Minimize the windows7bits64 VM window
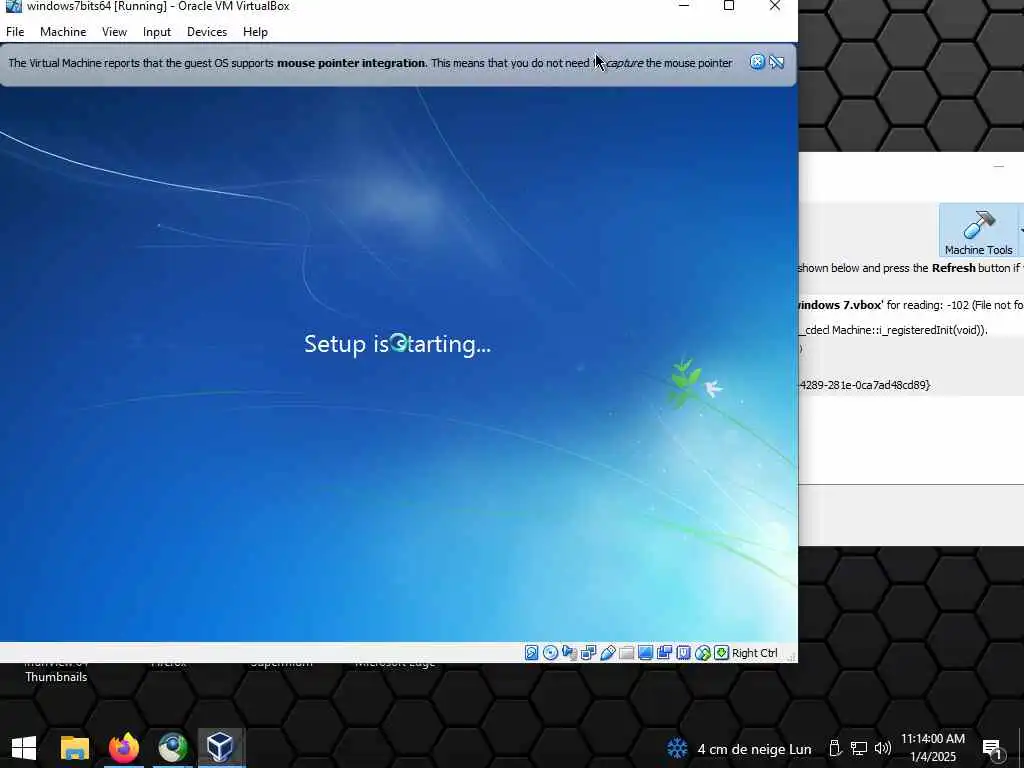Image resolution: width=1024 pixels, height=768 pixels. [x=684, y=6]
